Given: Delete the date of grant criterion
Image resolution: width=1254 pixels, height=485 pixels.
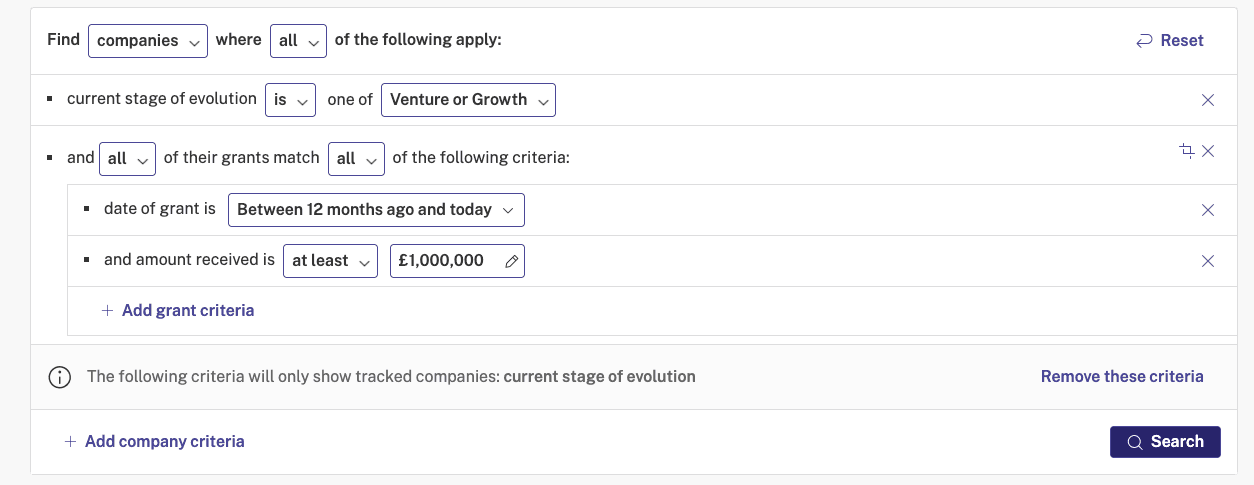Looking at the screenshot, I should click(1207, 210).
